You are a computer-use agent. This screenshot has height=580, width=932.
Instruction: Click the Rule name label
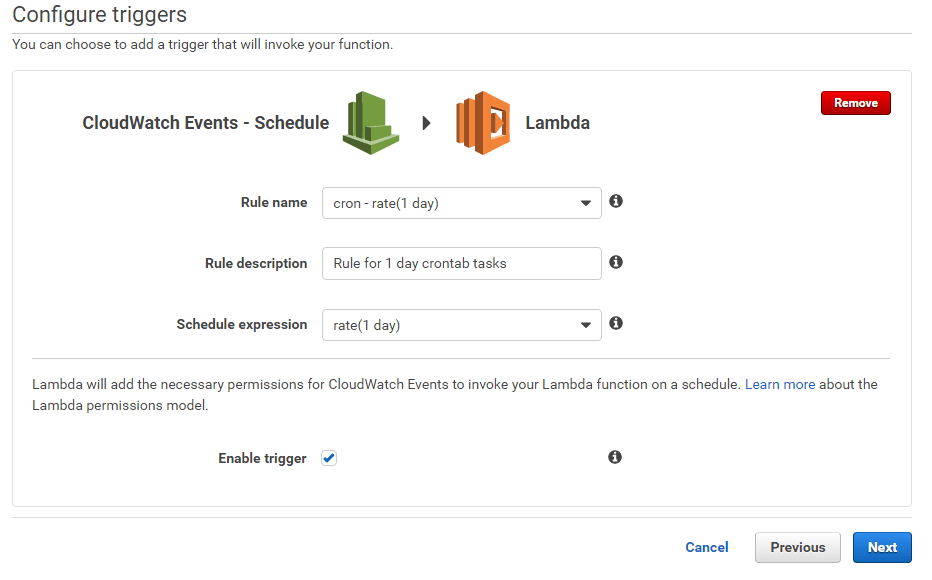coord(274,203)
